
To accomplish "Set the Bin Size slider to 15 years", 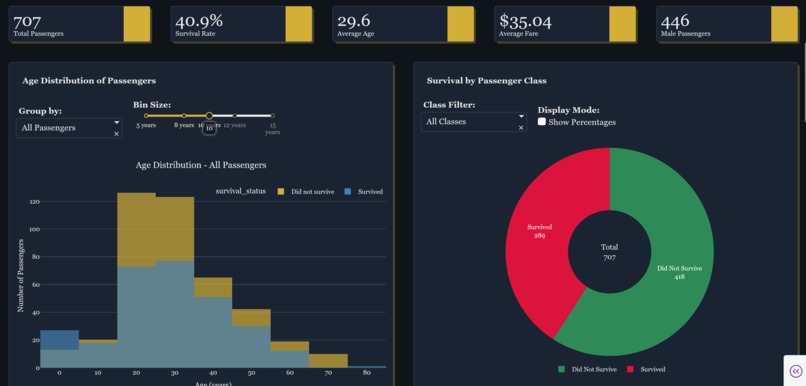I will (x=272, y=116).
